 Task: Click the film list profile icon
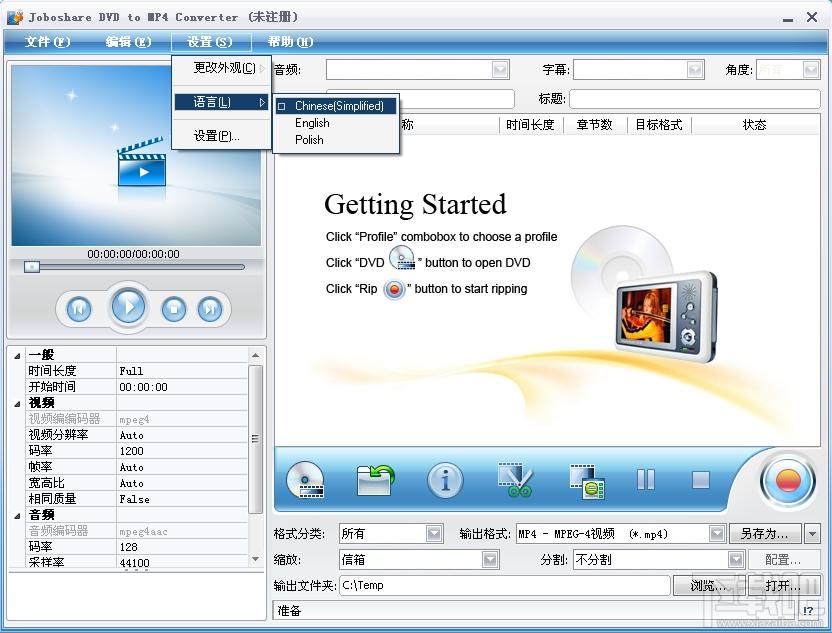pyautogui.click(x=586, y=481)
